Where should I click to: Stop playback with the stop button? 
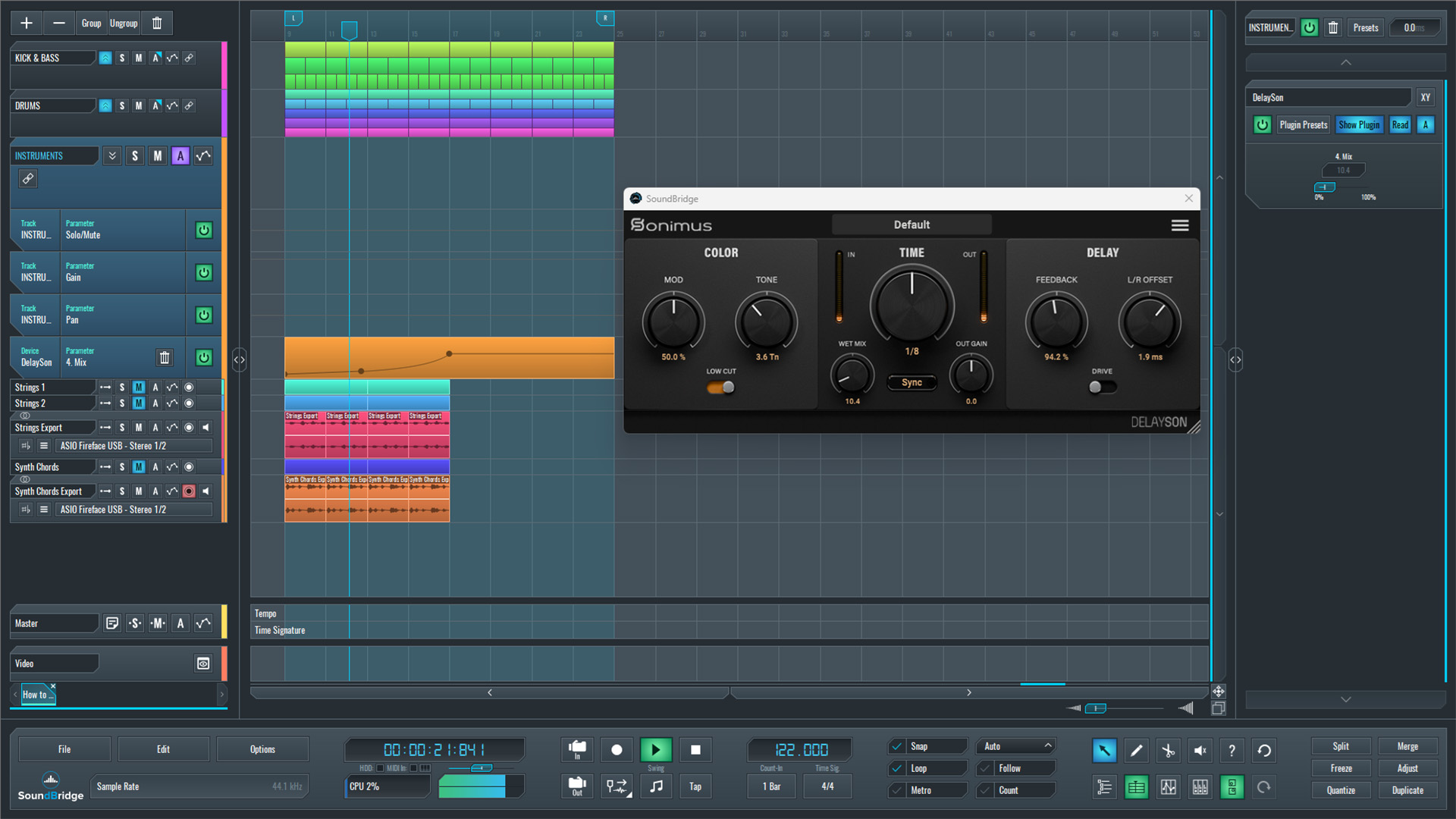pos(695,750)
